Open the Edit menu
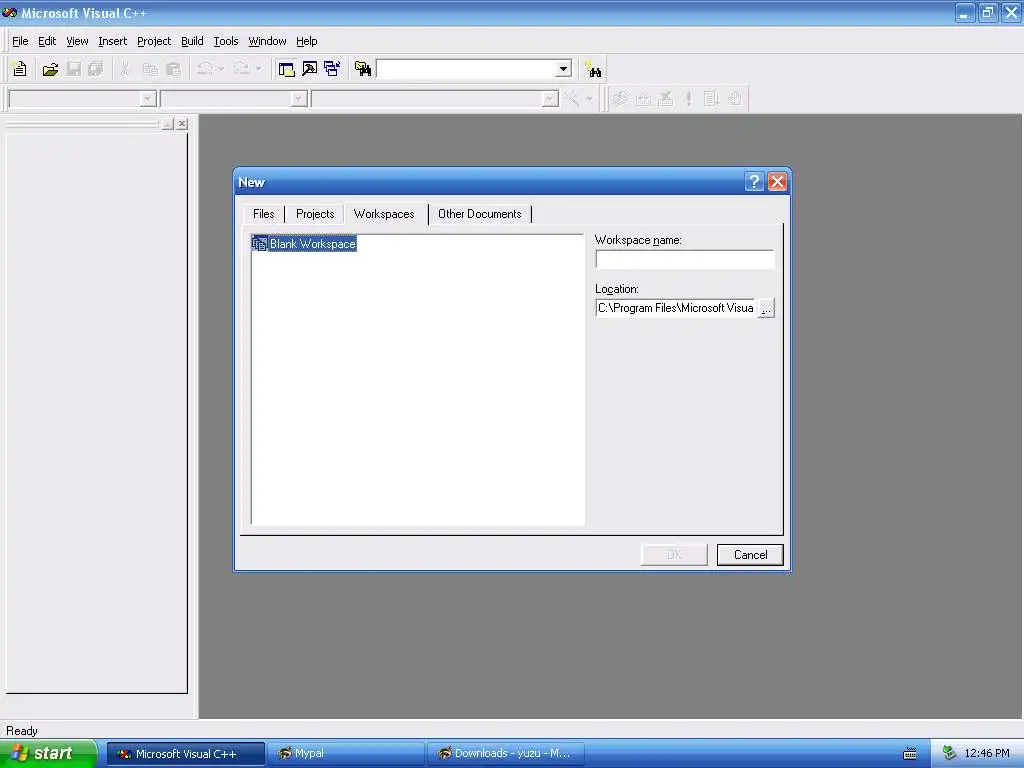Screen dimensions: 1024x768 click(x=47, y=41)
